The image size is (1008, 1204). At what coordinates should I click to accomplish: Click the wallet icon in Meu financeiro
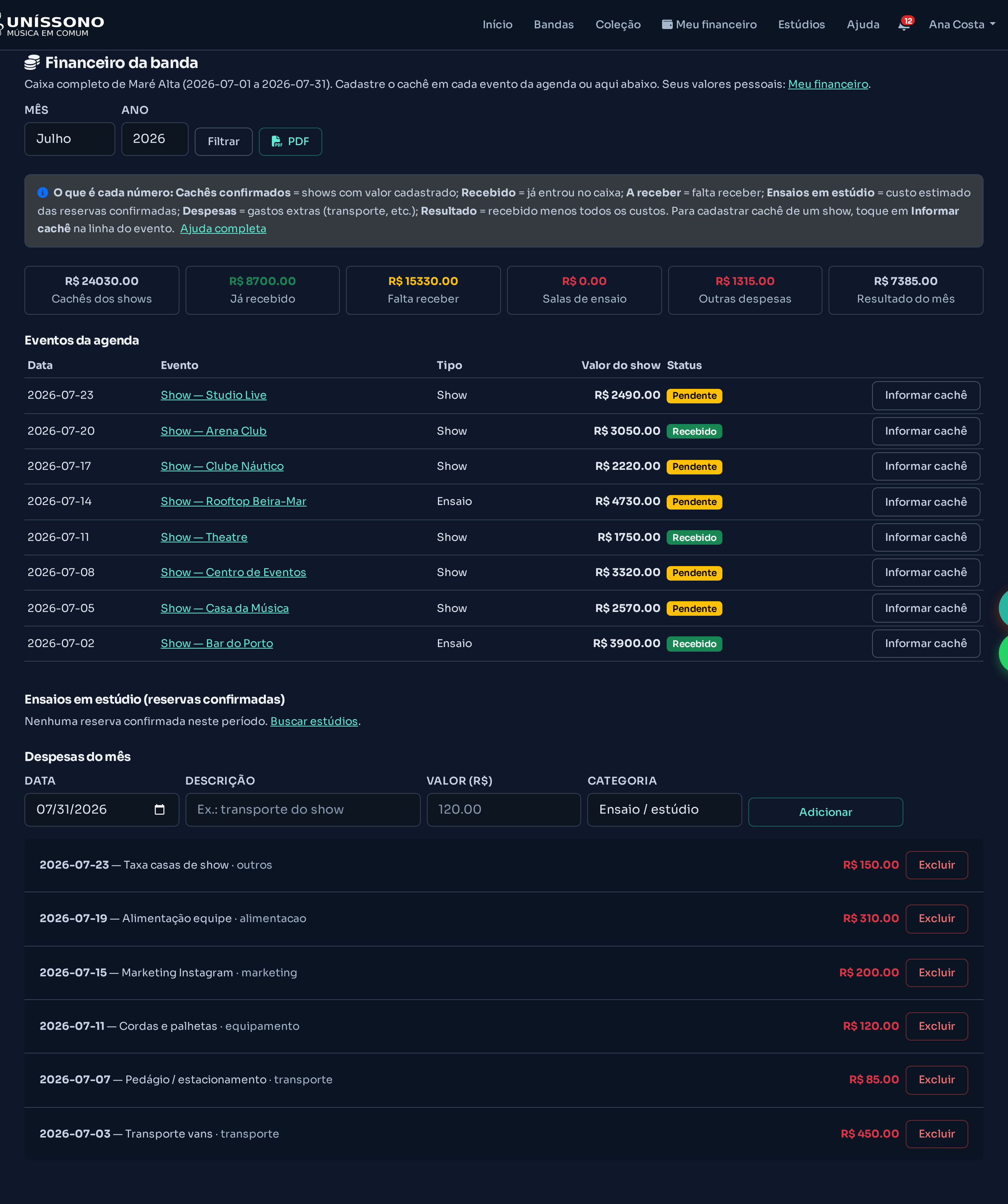pyautogui.click(x=667, y=24)
